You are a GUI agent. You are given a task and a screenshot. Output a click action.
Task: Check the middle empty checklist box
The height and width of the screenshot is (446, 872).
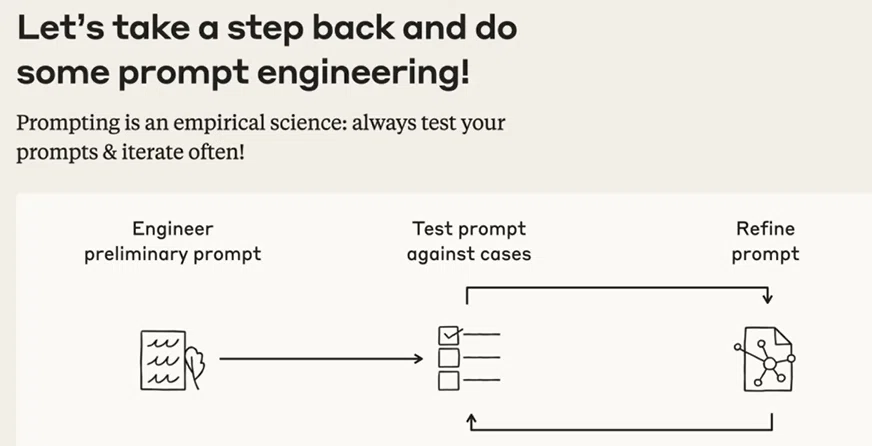tap(448, 358)
